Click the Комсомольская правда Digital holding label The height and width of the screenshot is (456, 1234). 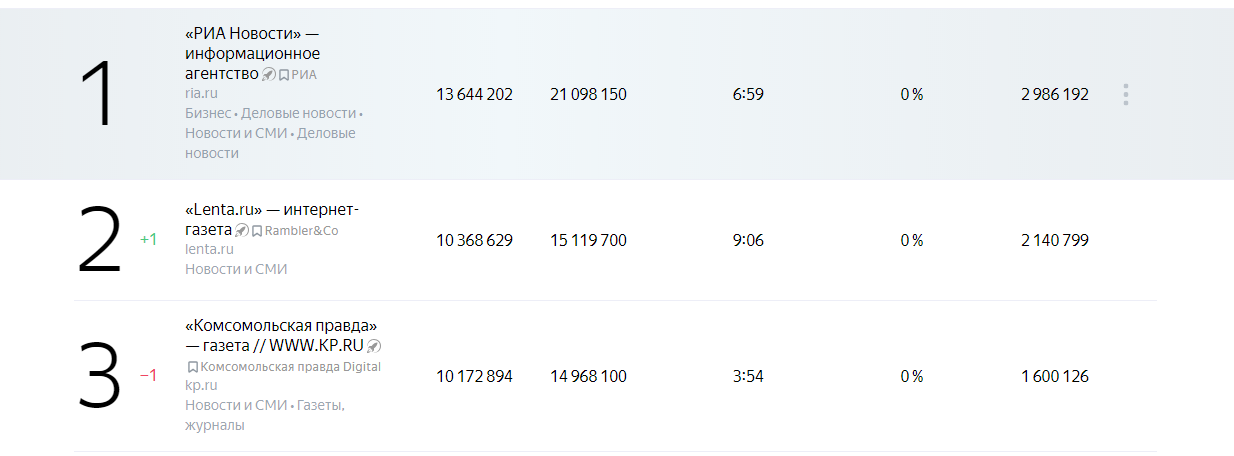pos(291,367)
